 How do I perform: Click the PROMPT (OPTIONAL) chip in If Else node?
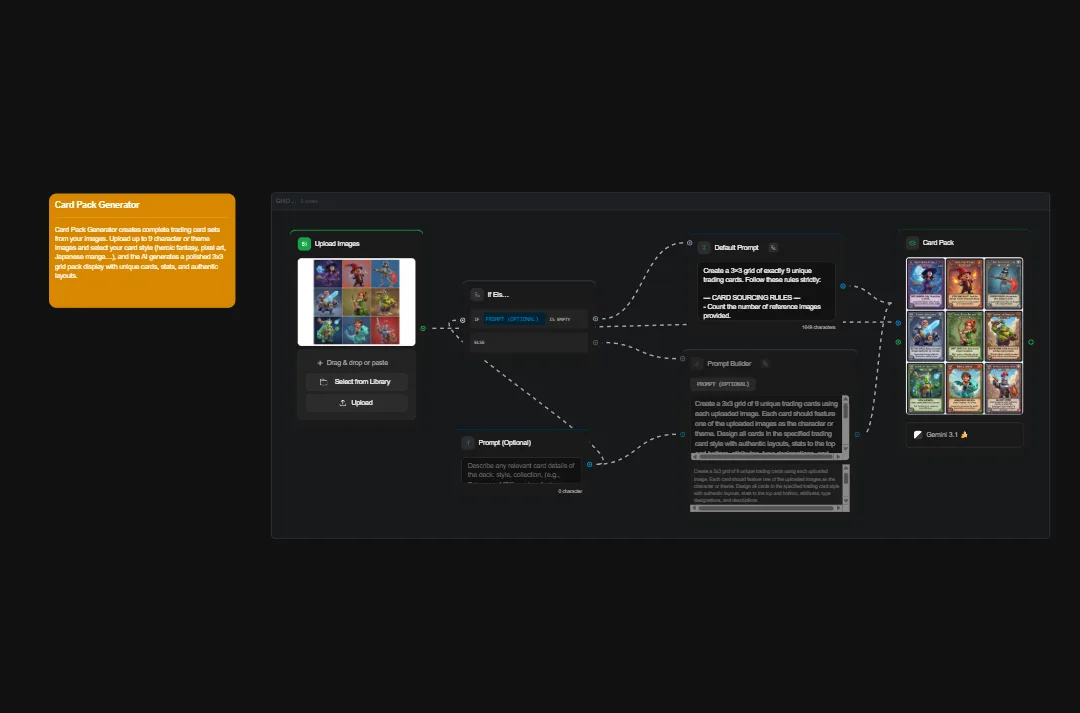point(512,319)
